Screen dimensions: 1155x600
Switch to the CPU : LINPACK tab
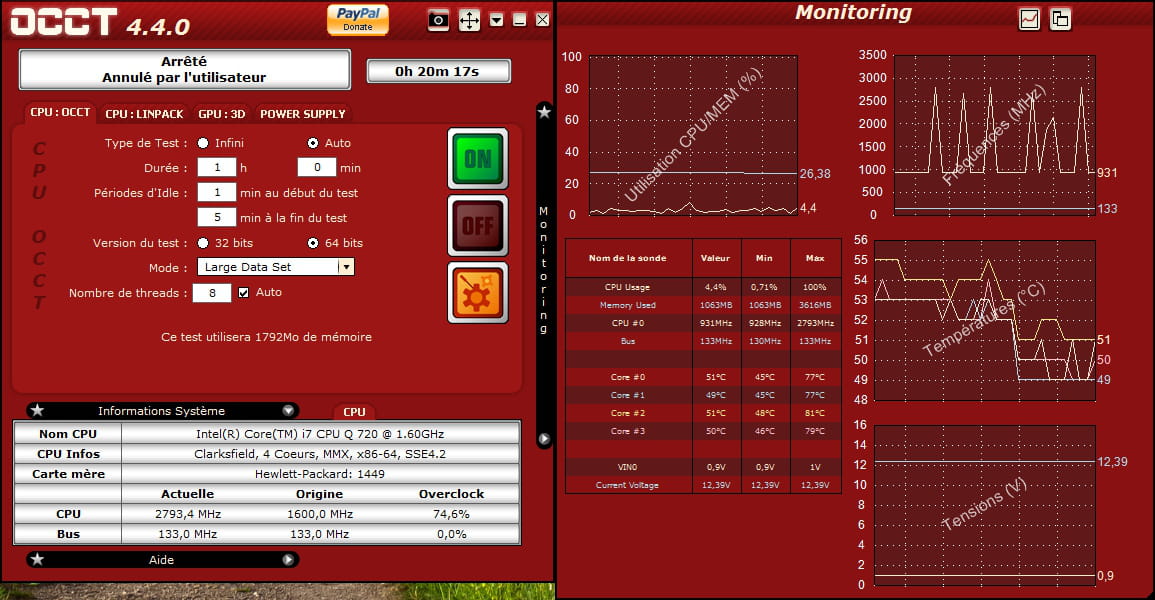144,113
